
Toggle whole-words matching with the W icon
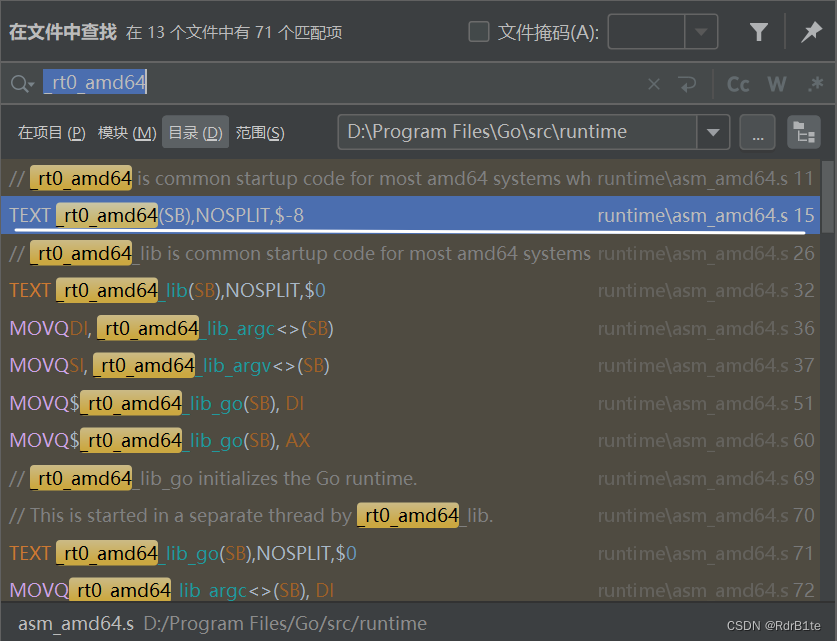[777, 84]
